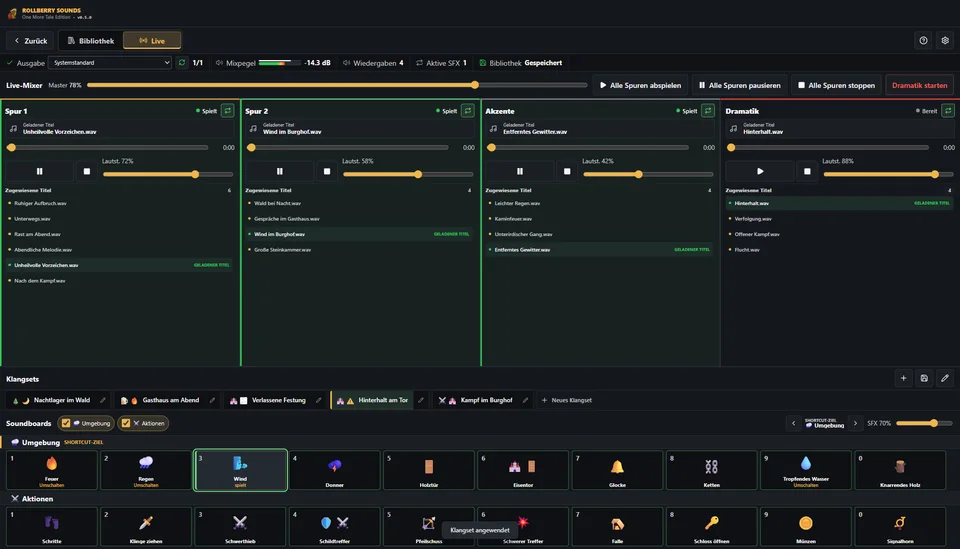This screenshot has width=960, height=549.
Task: Play the Schildtreffer action pad
Action: click(334, 526)
